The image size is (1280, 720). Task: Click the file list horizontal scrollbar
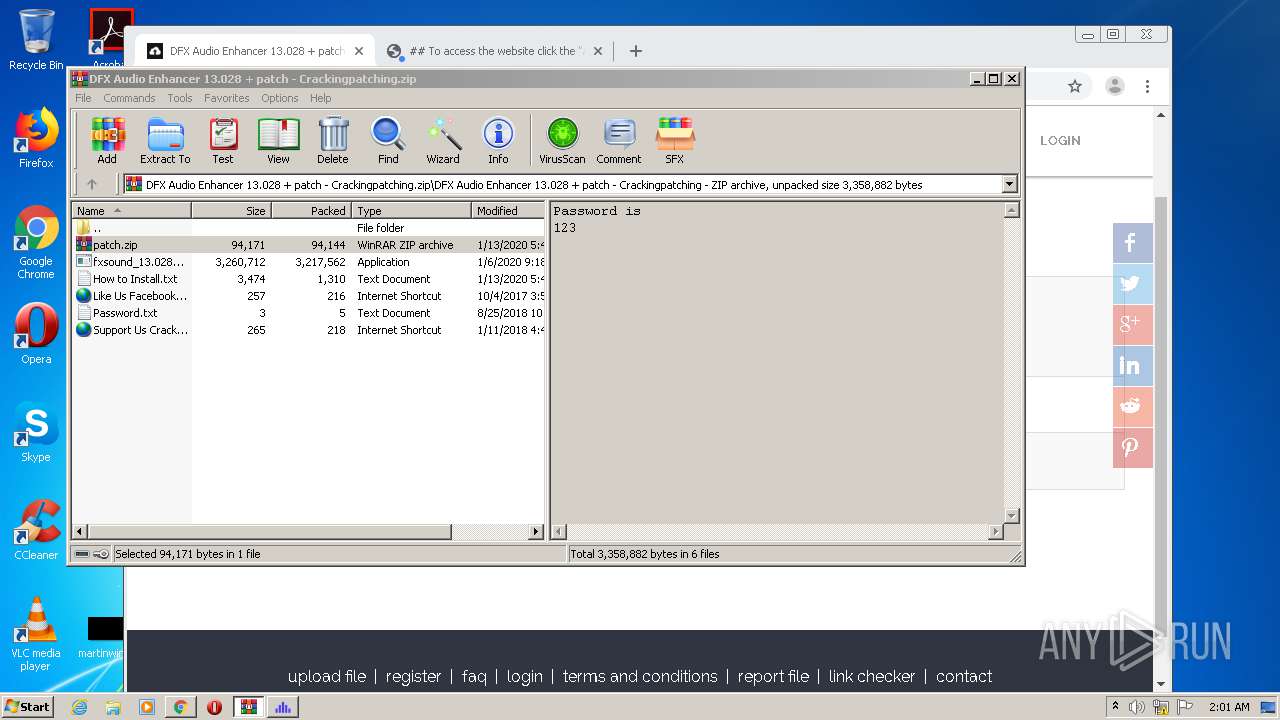(x=308, y=532)
